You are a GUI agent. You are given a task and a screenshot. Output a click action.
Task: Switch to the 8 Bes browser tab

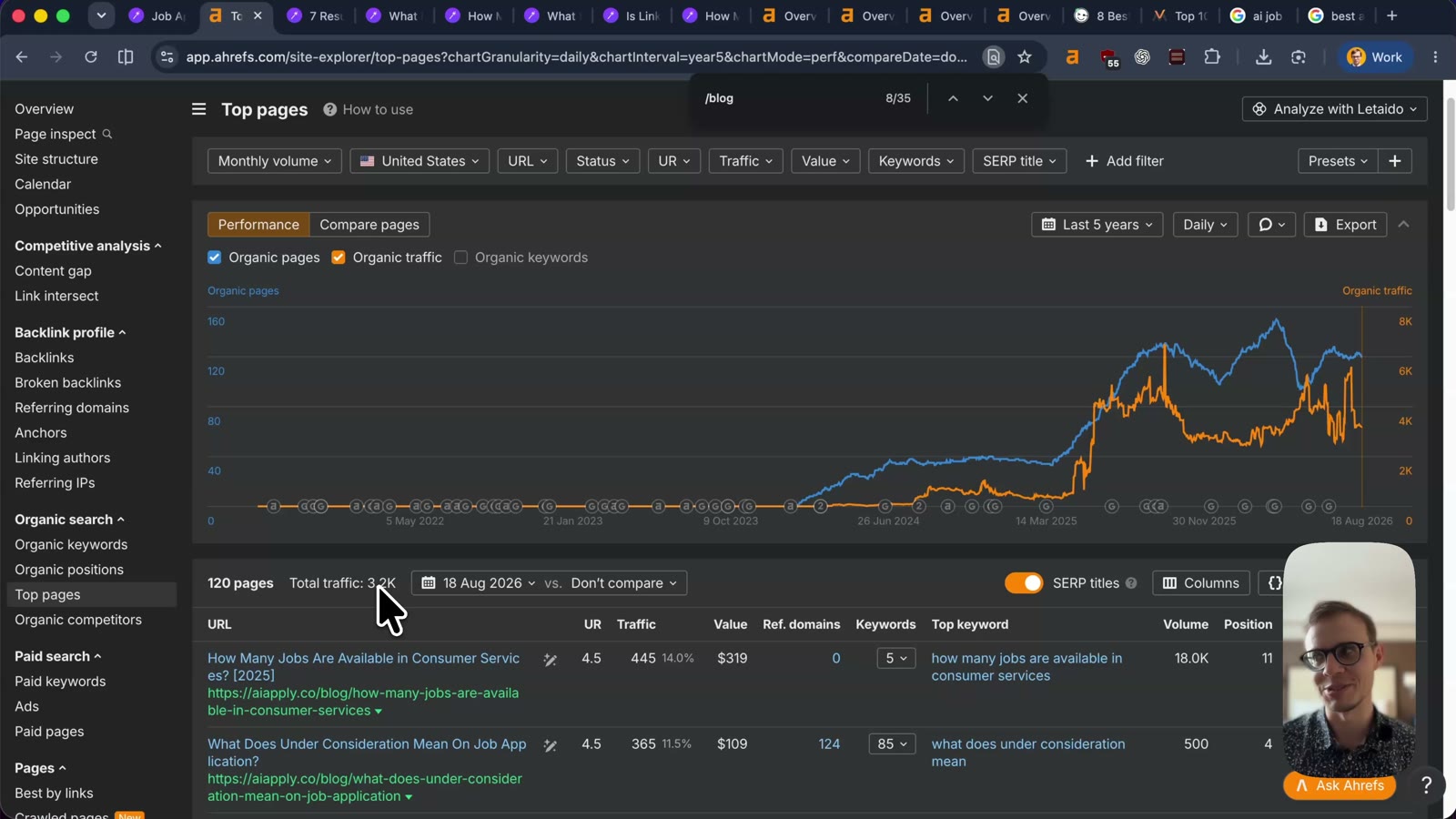click(1102, 15)
